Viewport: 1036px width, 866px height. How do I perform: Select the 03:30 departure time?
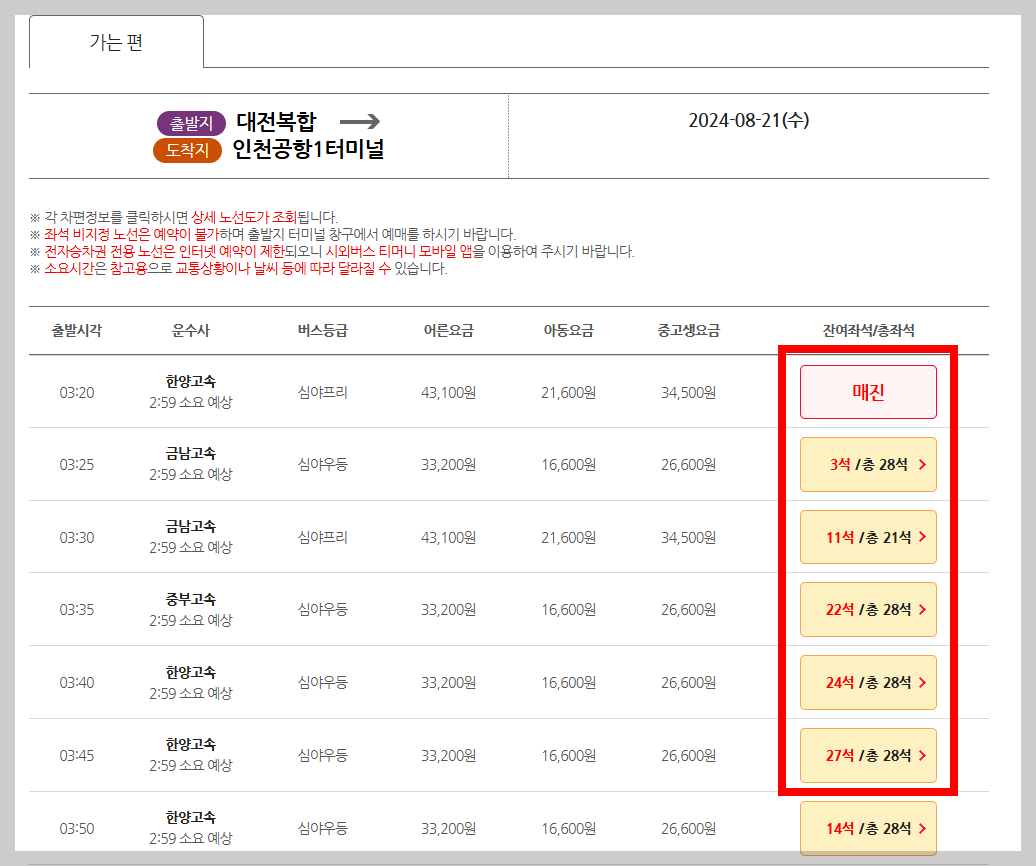pos(77,537)
